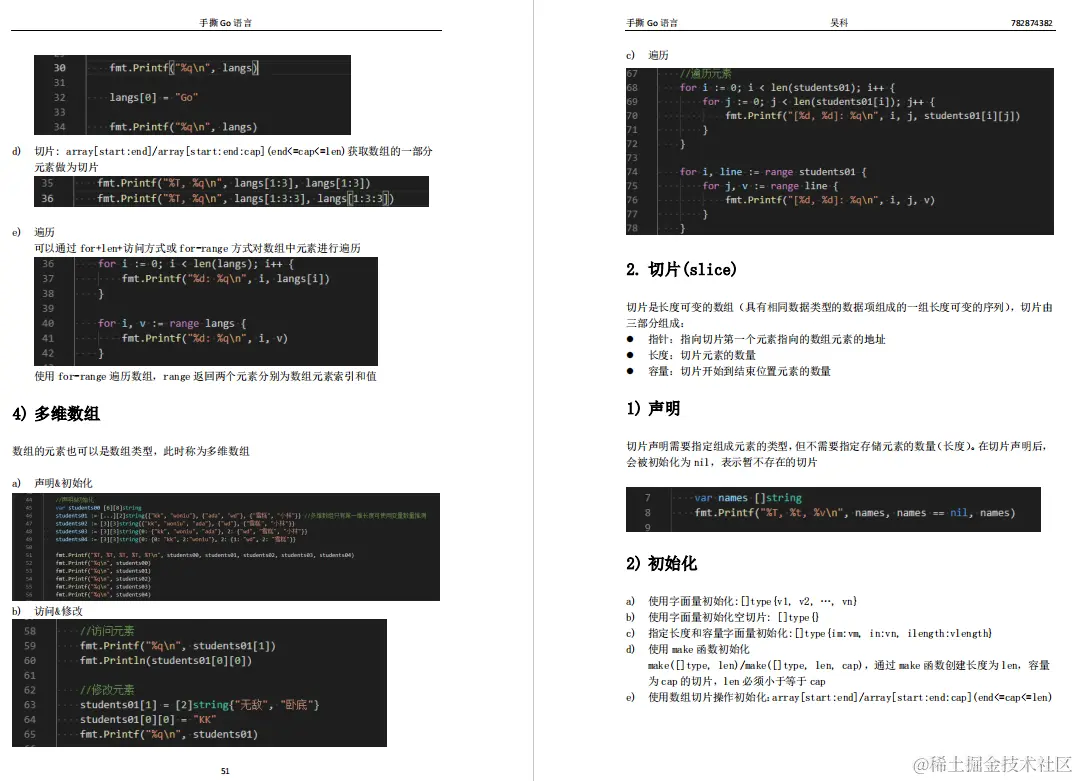Click the sentence '使用 for-range 遍历数组'

[x=205, y=376]
